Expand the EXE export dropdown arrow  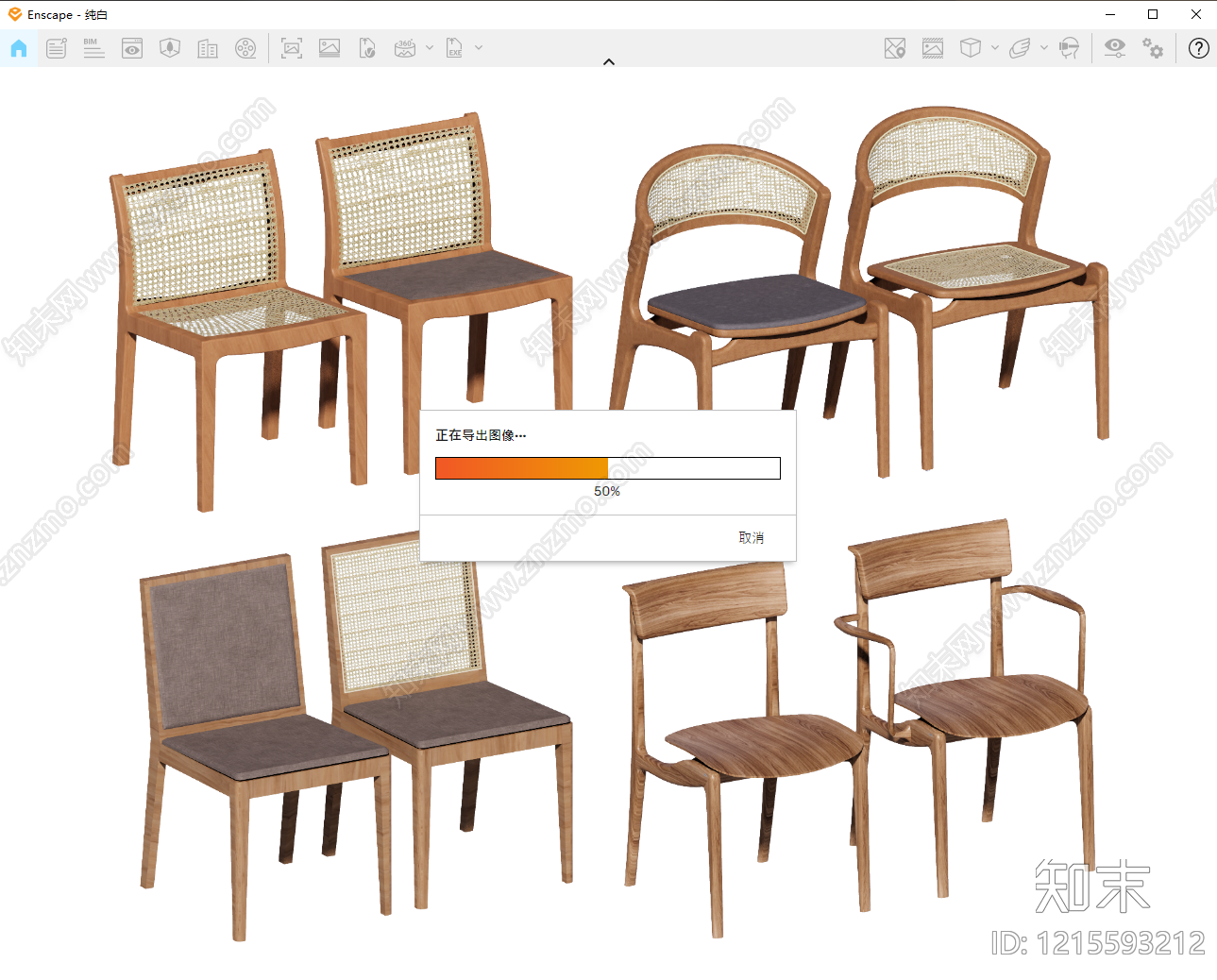tap(479, 47)
